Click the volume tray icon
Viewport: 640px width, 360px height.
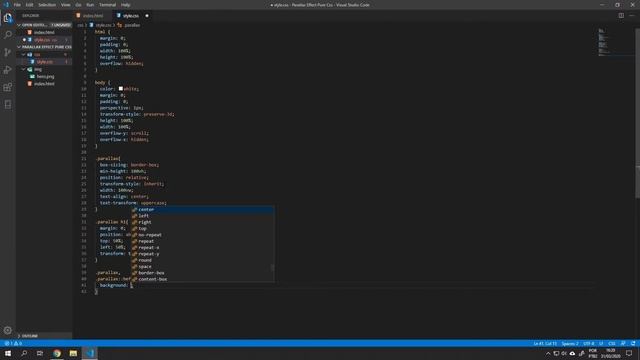point(564,353)
